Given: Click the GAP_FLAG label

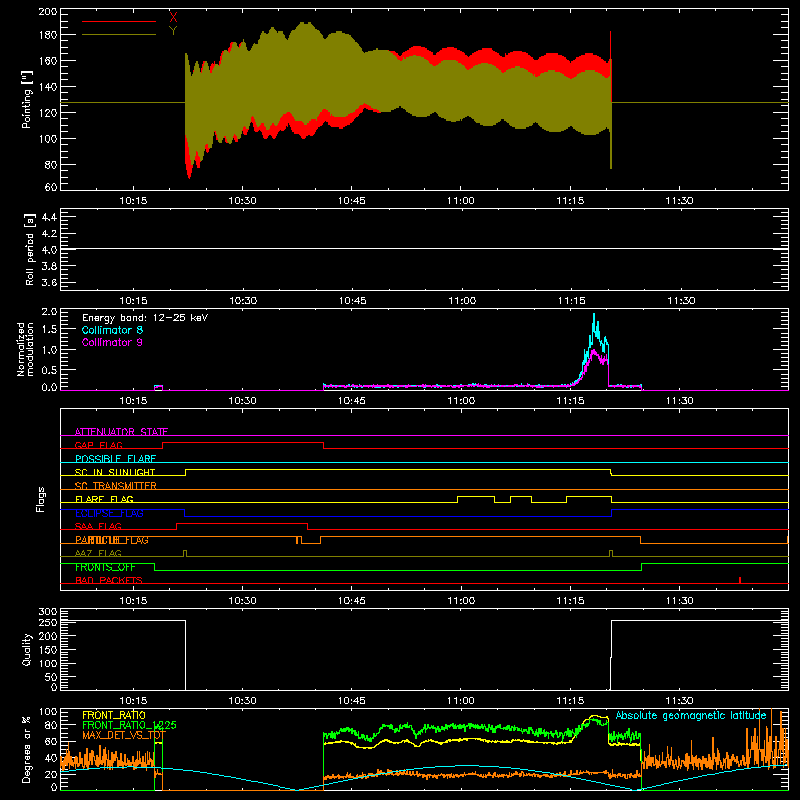Looking at the screenshot, I should tap(98, 445).
